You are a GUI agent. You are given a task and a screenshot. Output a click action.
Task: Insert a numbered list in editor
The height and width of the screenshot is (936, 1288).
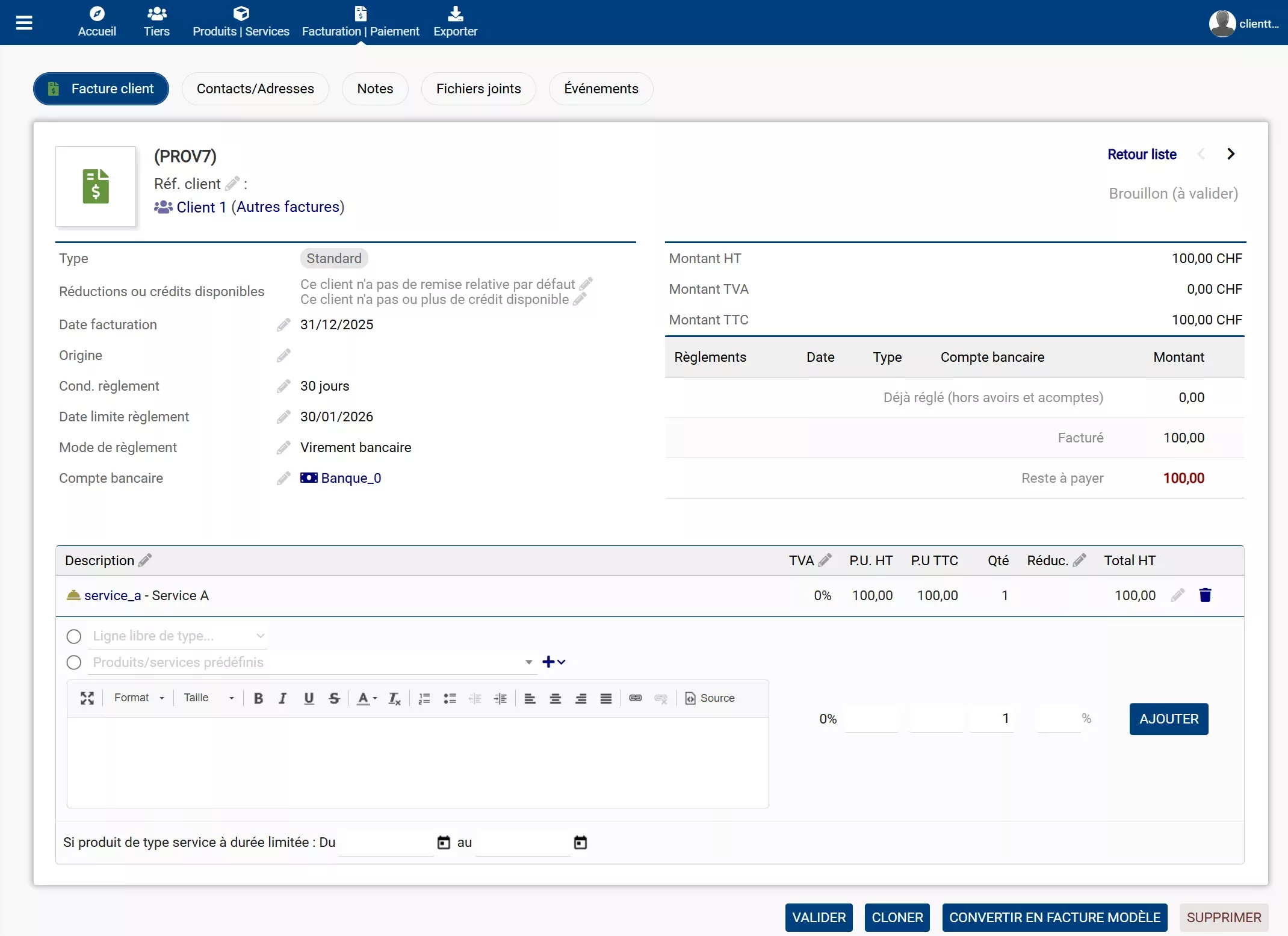tap(424, 698)
